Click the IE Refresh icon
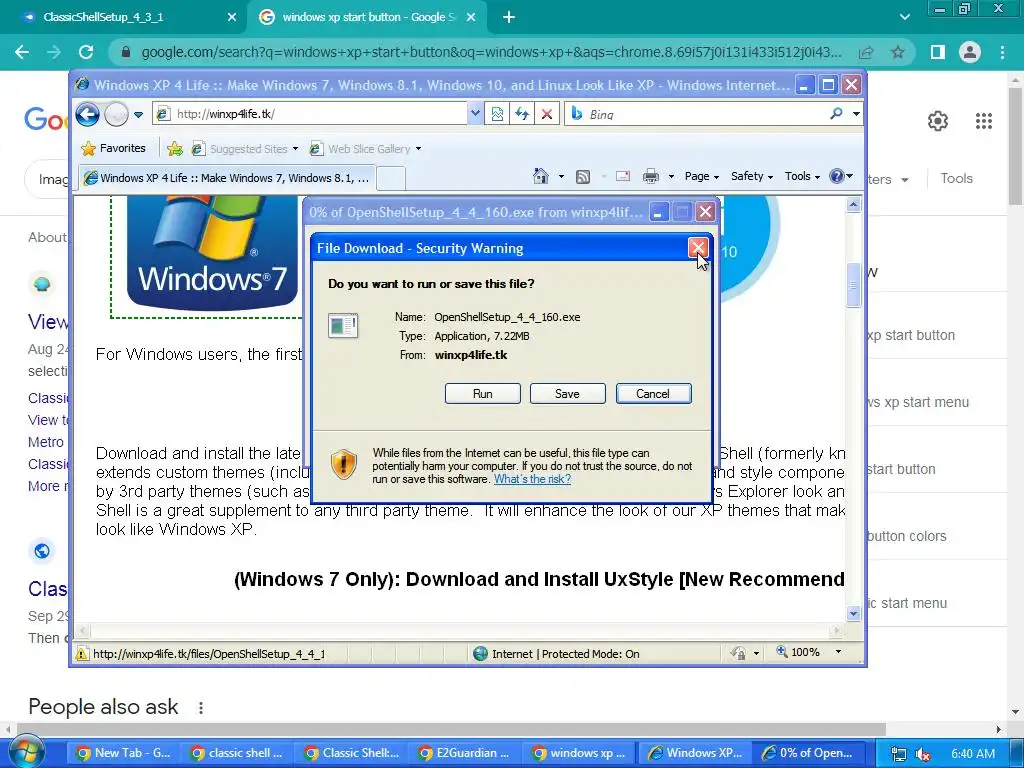This screenshot has width=1024, height=768. point(522,114)
